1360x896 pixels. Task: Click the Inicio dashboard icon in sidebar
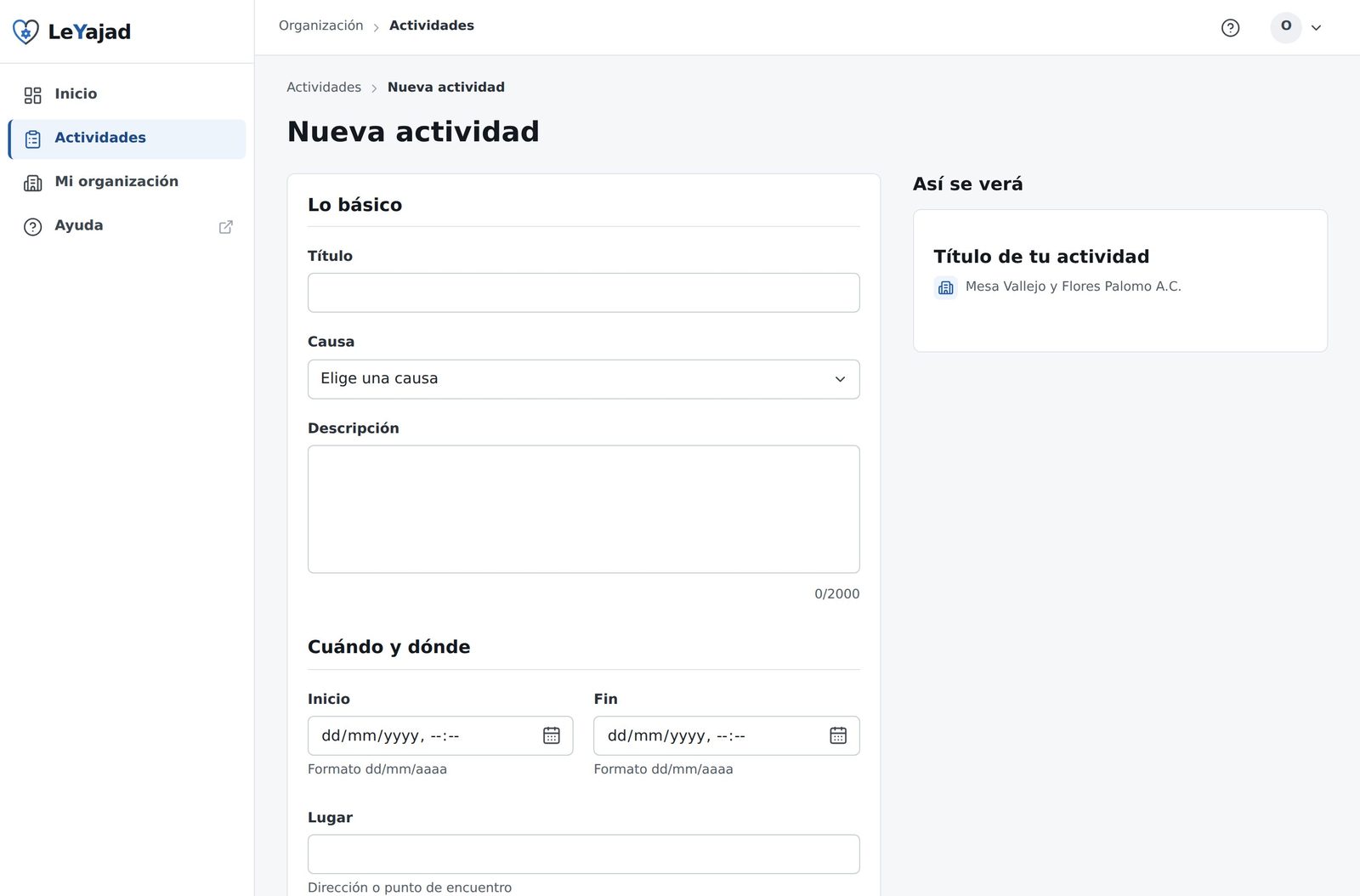click(x=32, y=94)
